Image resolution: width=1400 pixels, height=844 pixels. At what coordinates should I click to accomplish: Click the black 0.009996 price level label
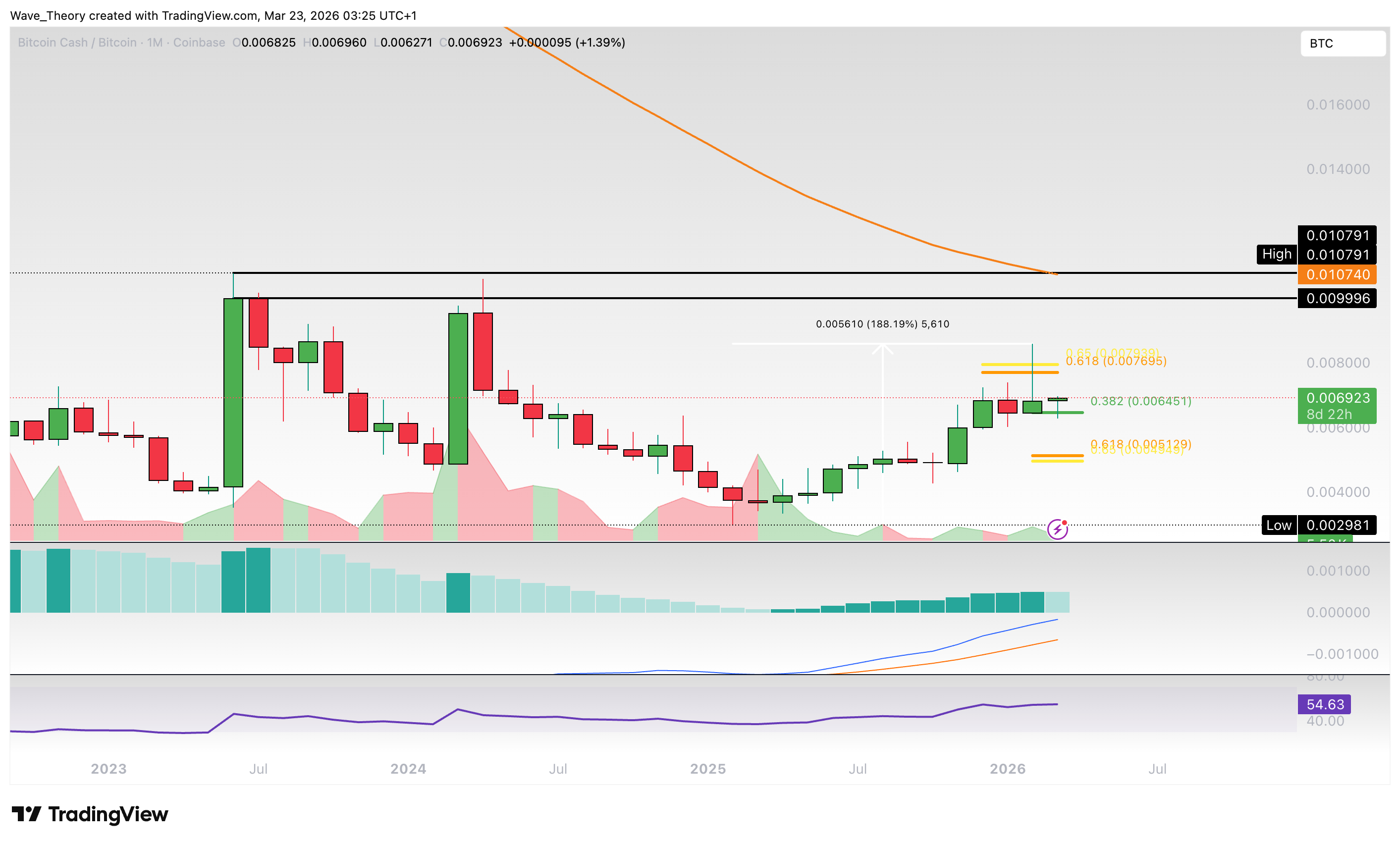1337,299
